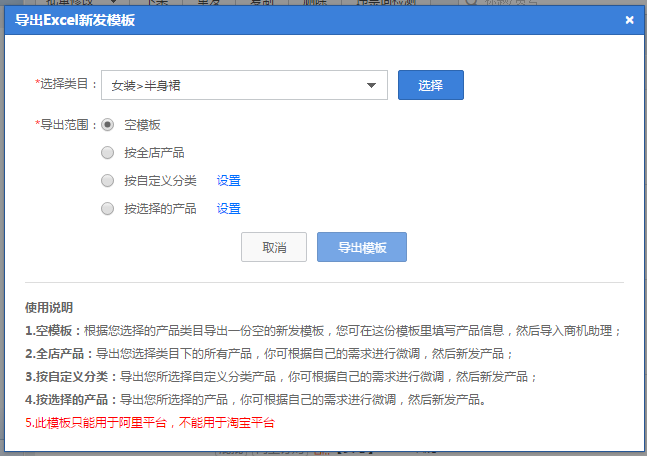
Task: Click instruction line 1 about 空模板
Action: [324, 331]
